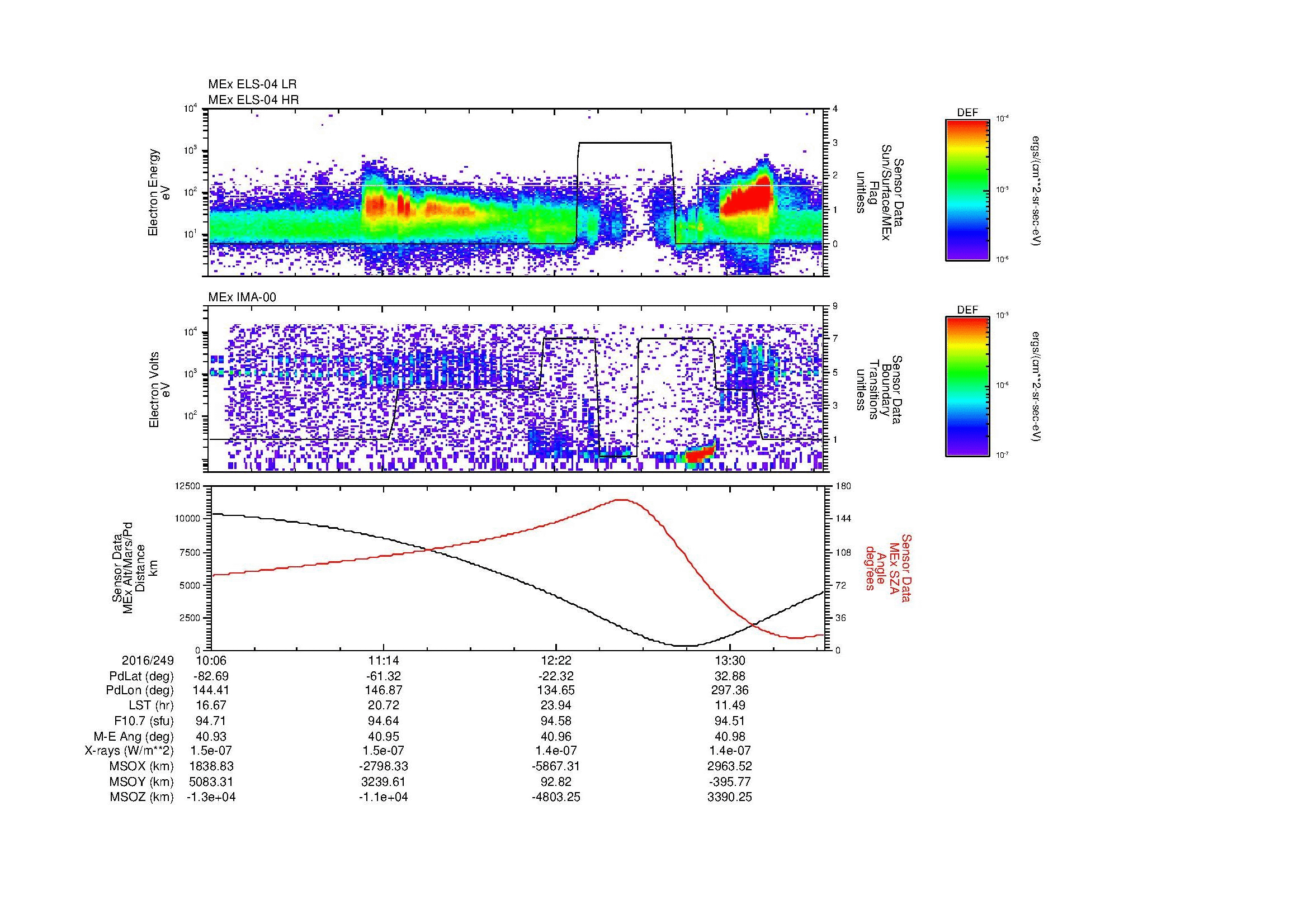Click the LST value 23.94
1308x924 pixels.
[x=555, y=705]
